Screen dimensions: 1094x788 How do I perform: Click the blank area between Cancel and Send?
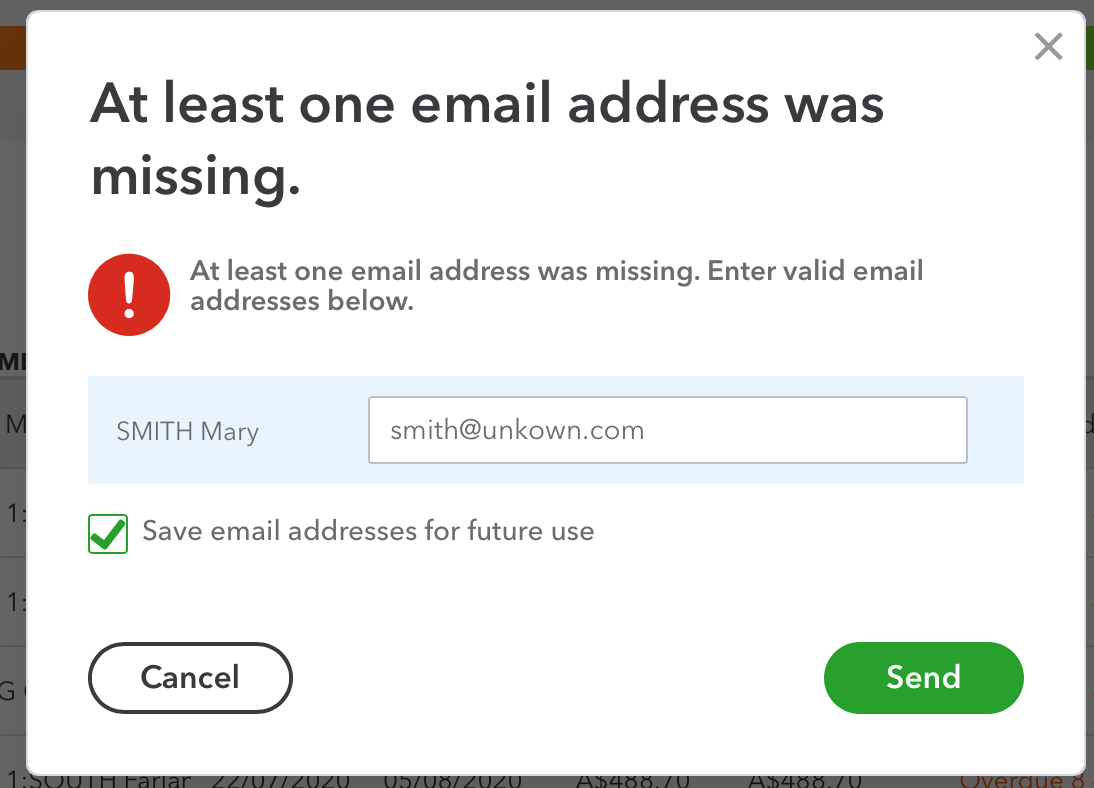click(556, 677)
